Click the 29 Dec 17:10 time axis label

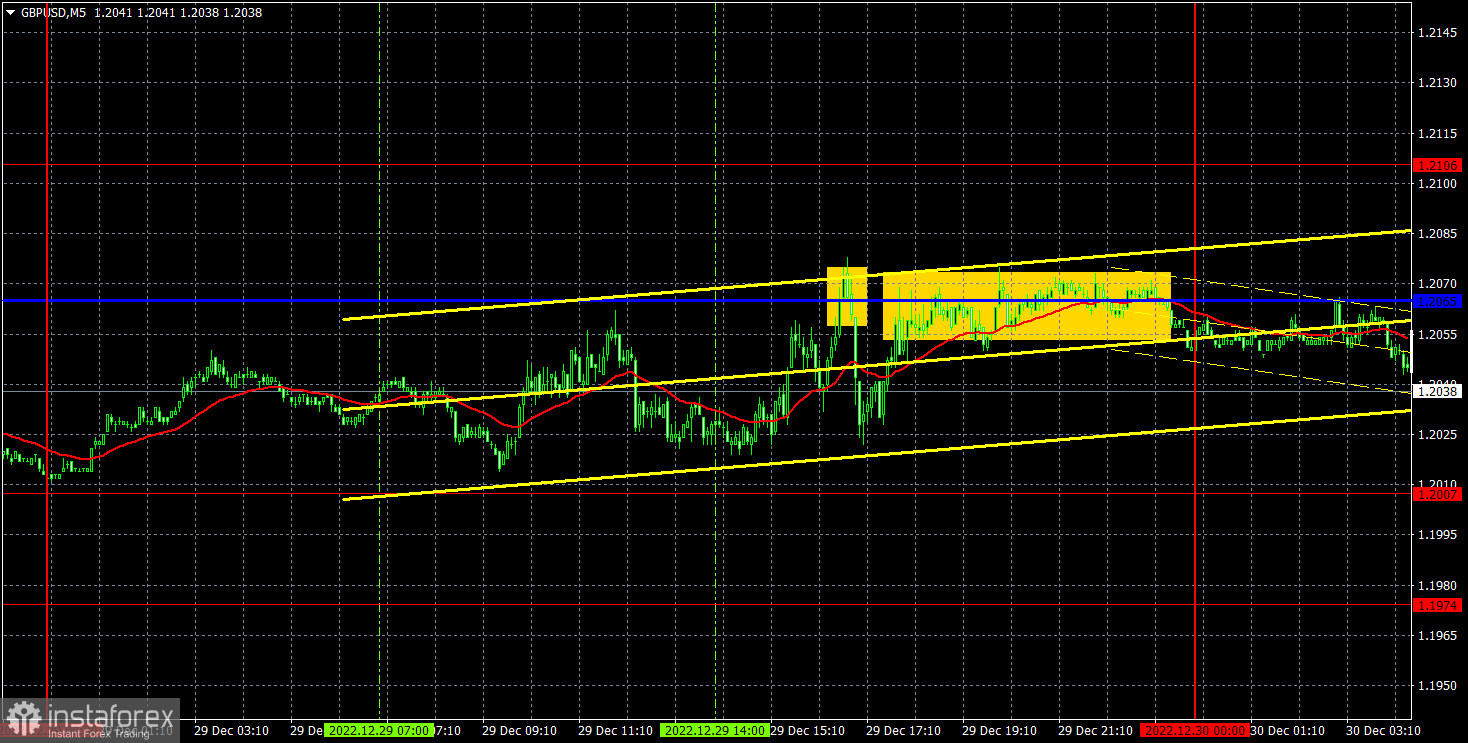pyautogui.click(x=901, y=731)
